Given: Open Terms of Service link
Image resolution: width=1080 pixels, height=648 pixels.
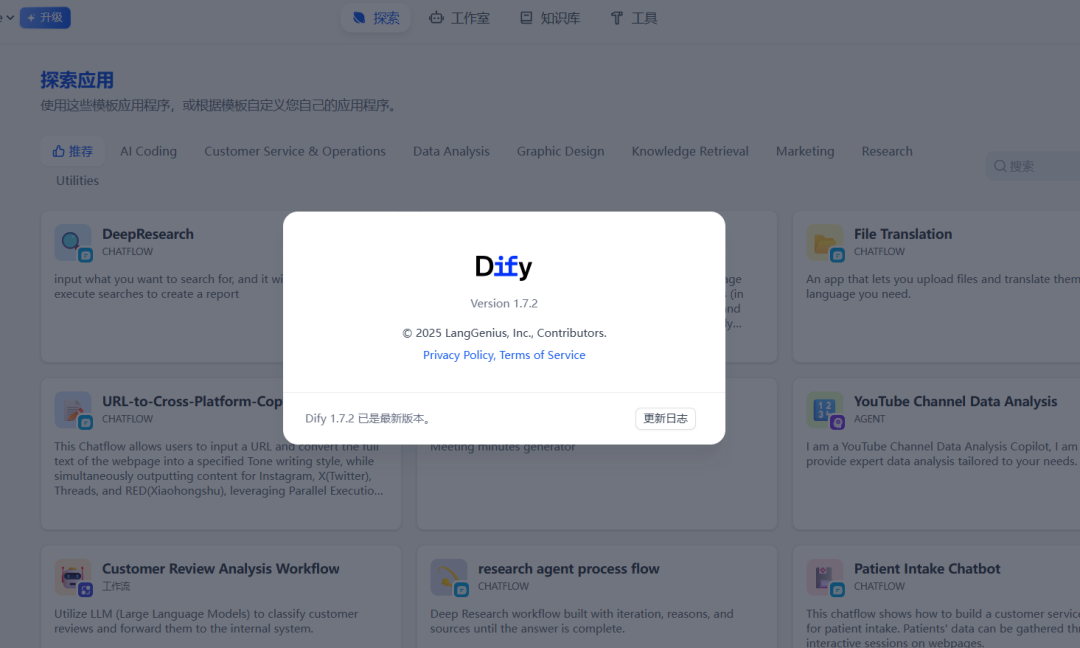Looking at the screenshot, I should pos(542,355).
